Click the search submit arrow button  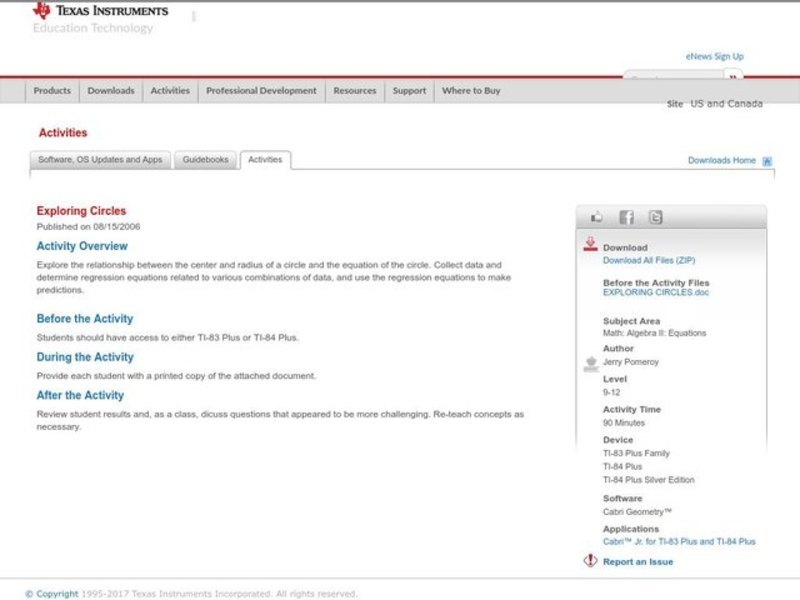734,77
